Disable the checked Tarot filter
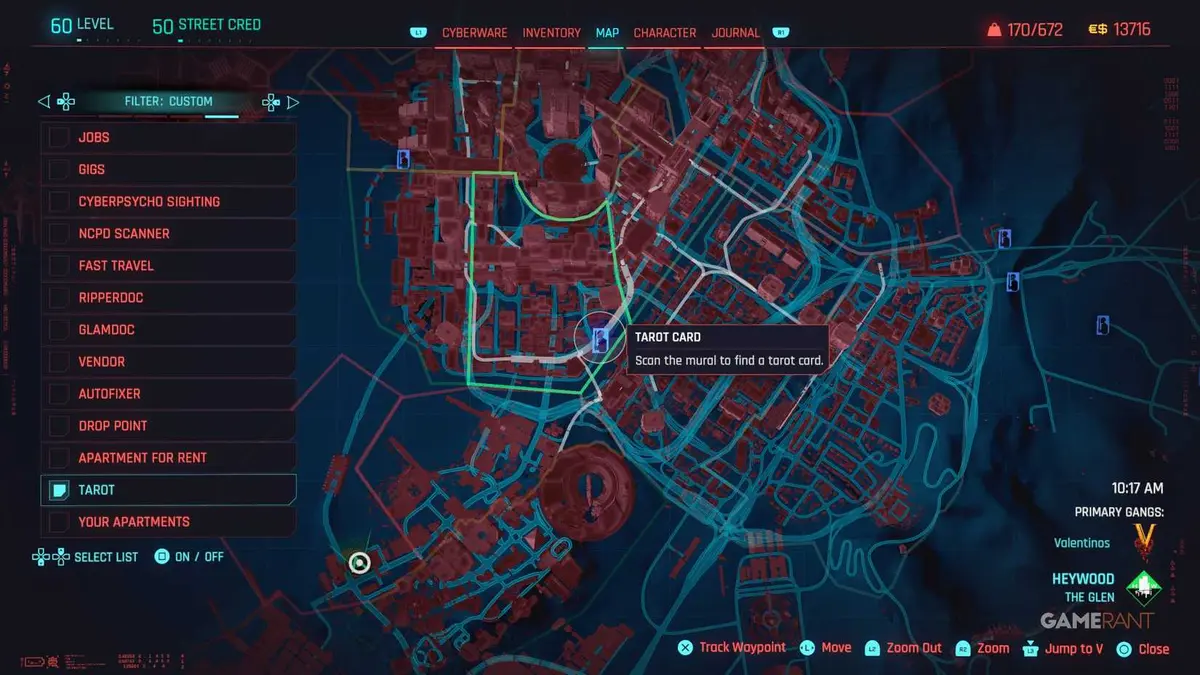The image size is (1200, 675). [x=59, y=489]
